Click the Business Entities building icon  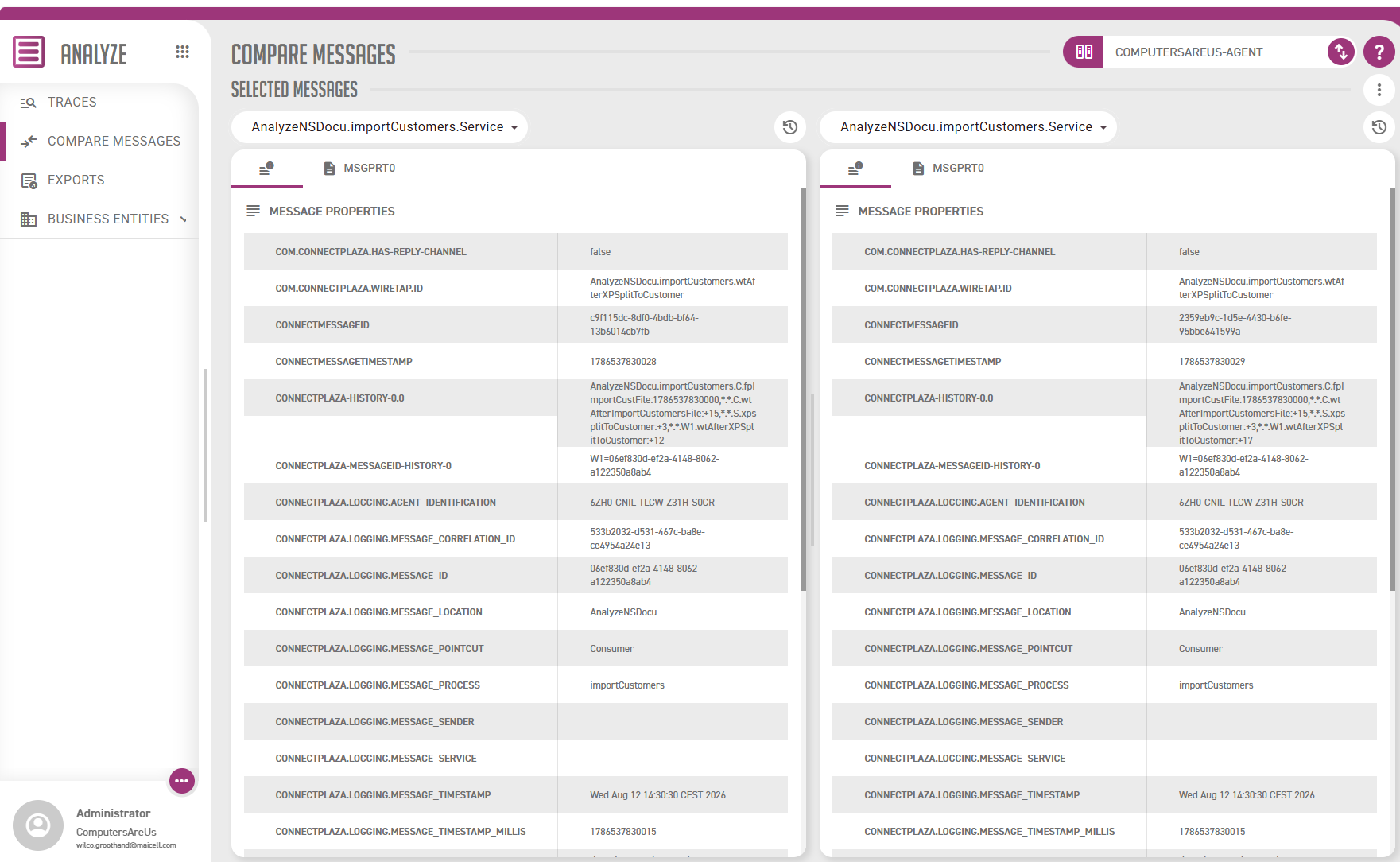coord(29,219)
